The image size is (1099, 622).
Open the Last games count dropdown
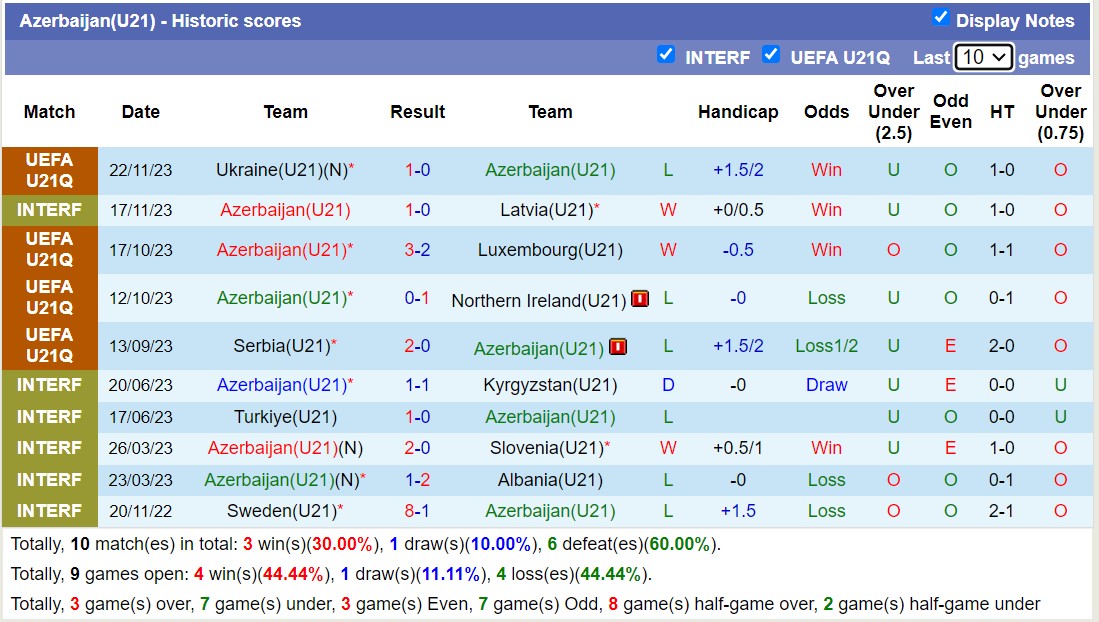point(984,57)
